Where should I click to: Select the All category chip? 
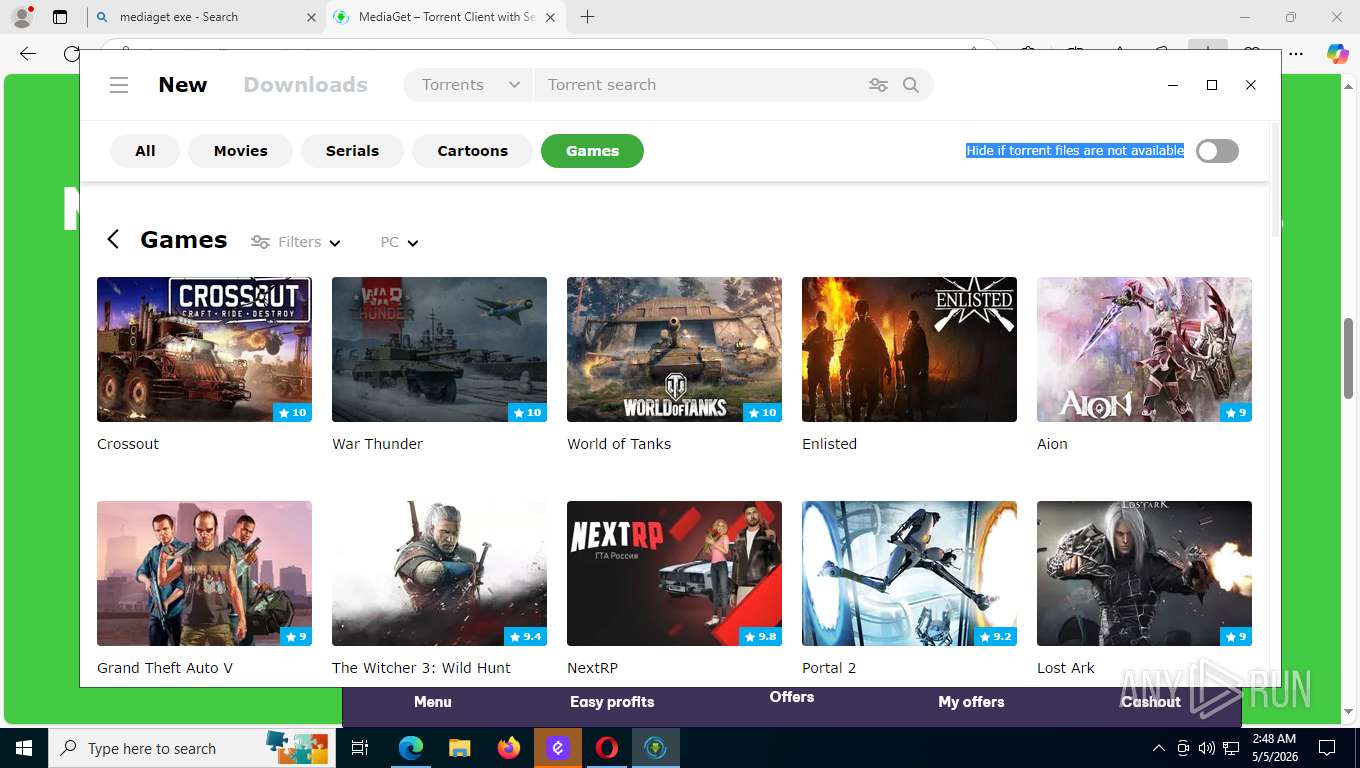pos(145,151)
